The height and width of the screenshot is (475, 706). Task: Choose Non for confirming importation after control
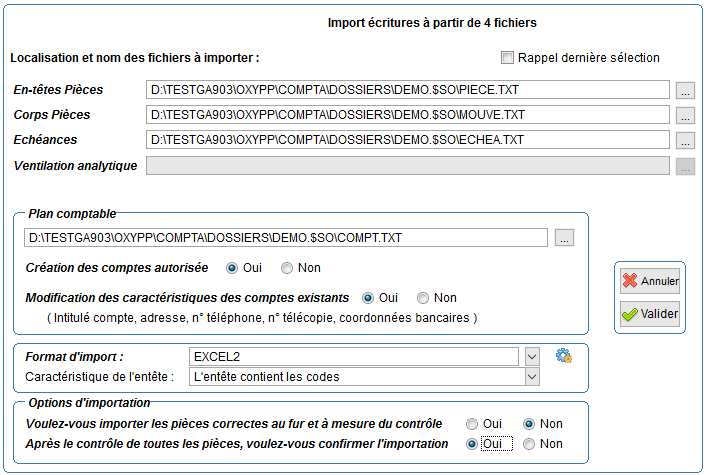[529, 444]
